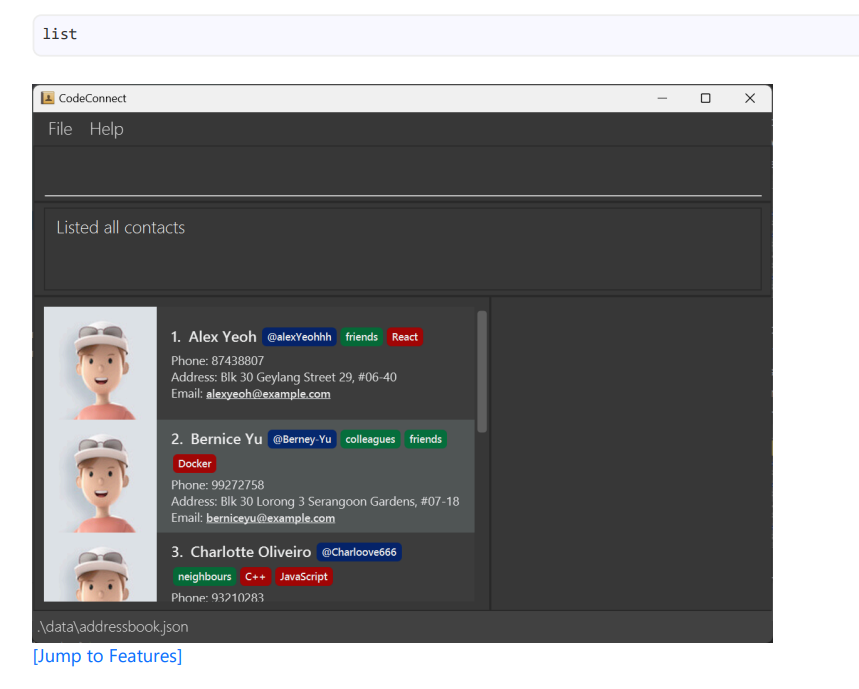Click the command input field
859x689 pixels.
403,175
